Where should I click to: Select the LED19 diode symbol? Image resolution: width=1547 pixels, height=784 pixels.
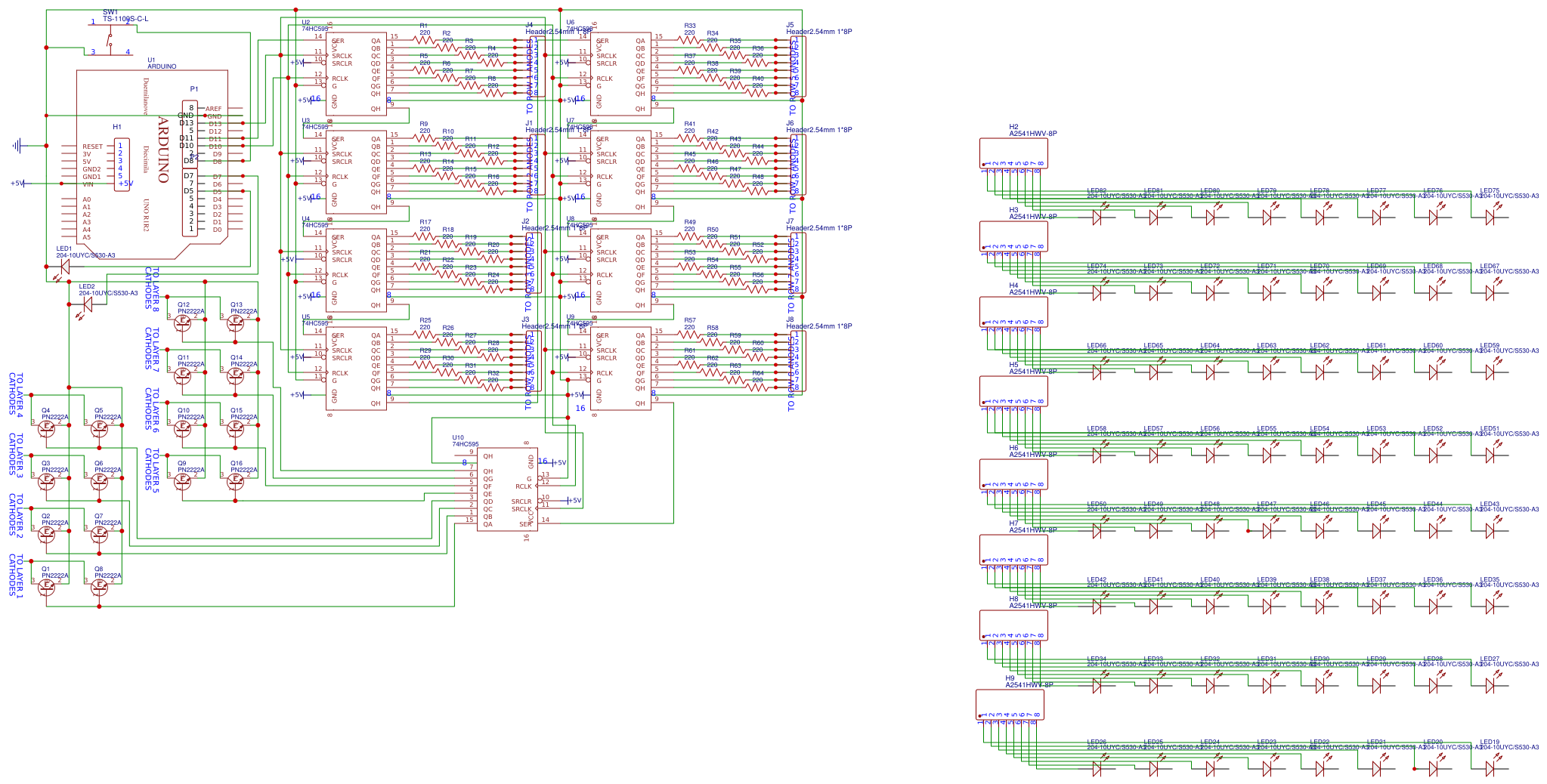click(x=1490, y=768)
